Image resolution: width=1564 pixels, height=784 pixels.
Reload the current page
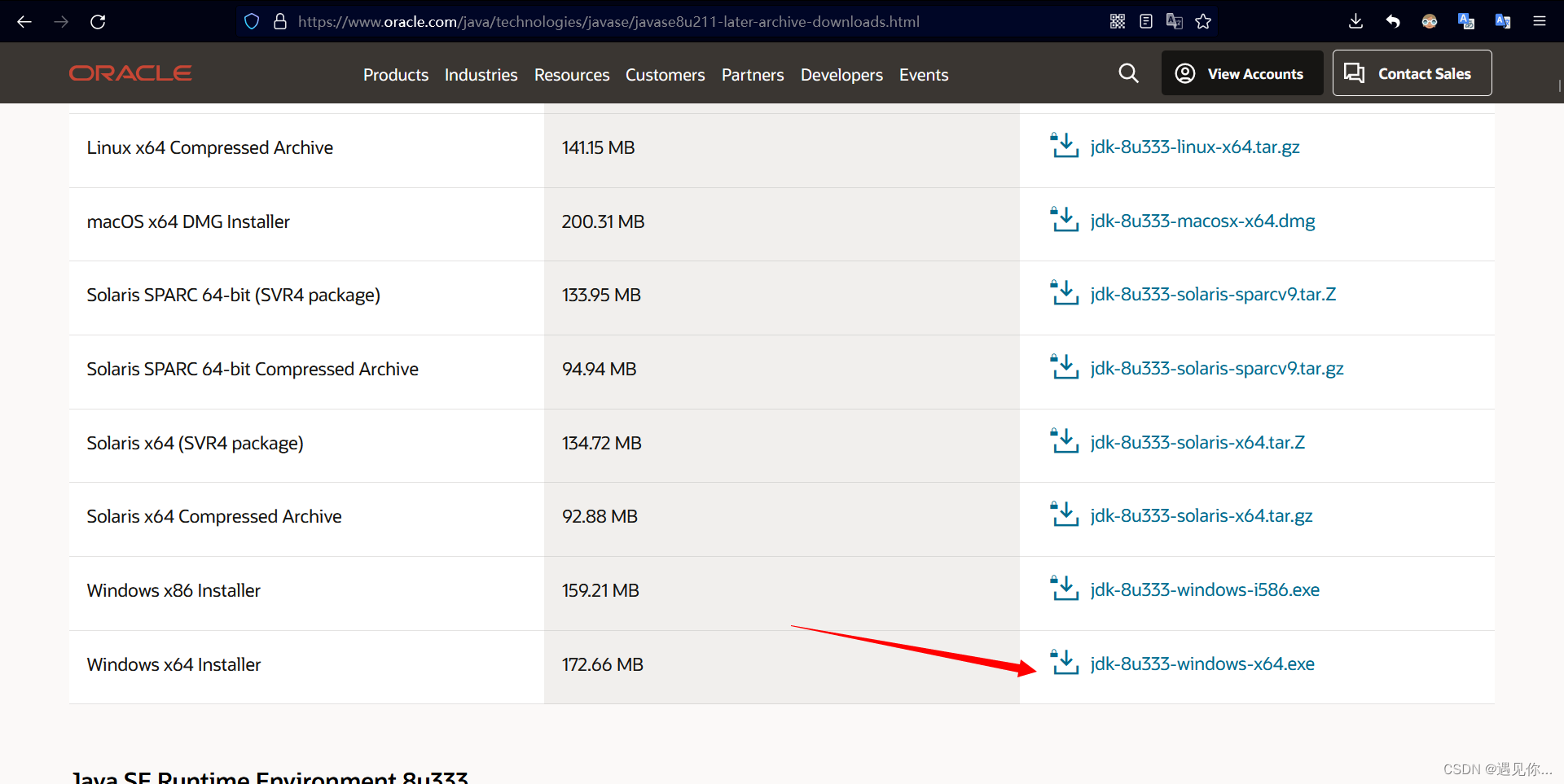tap(98, 22)
